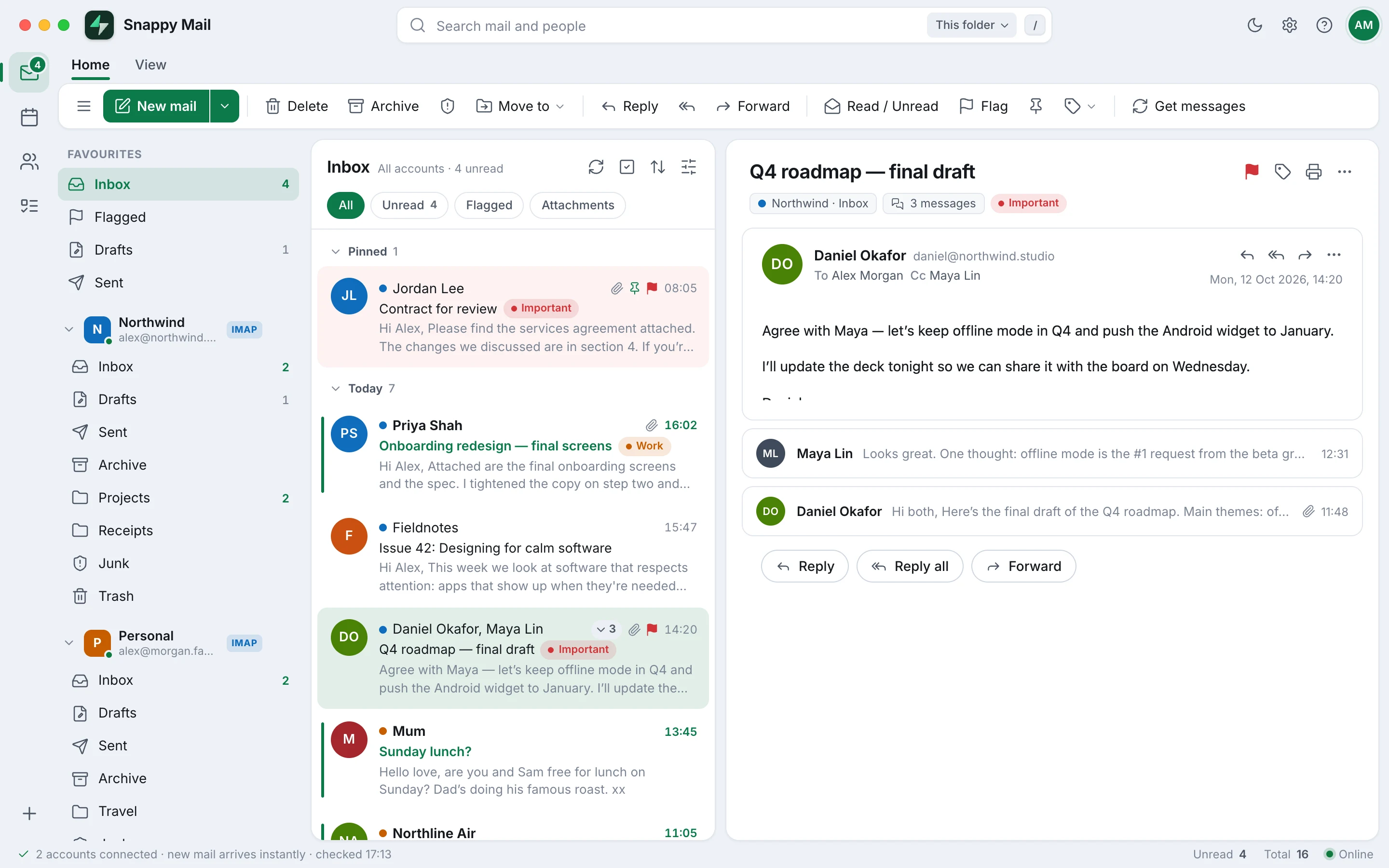Viewport: 1389px width, 868px height.
Task: Open more options for the conversation header
Action: (x=1344, y=172)
